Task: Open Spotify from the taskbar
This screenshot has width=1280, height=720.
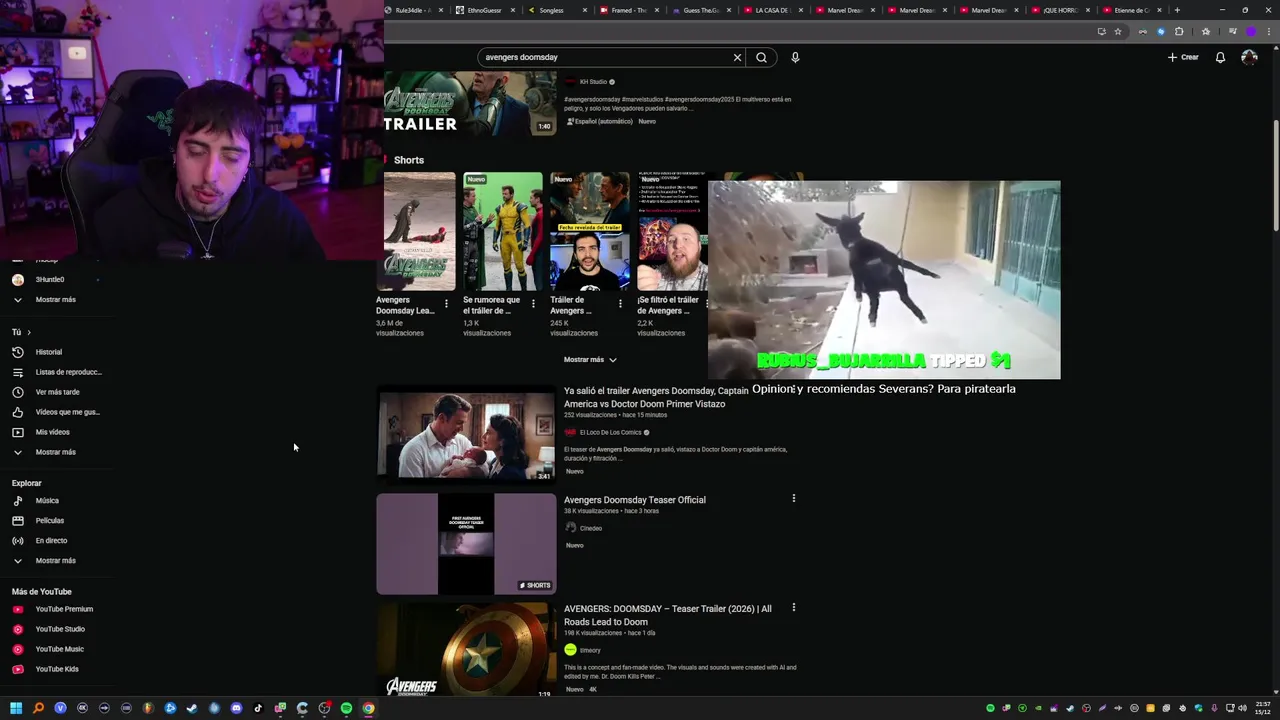Action: tap(346, 708)
